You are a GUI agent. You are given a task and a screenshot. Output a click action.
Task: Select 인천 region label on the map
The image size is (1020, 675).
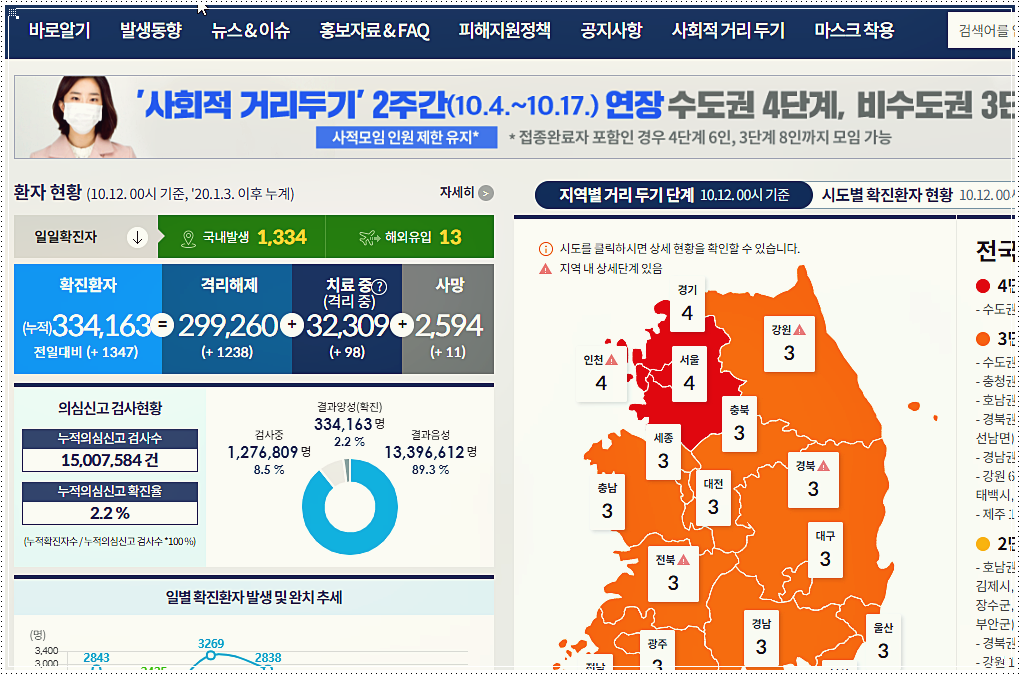click(600, 375)
